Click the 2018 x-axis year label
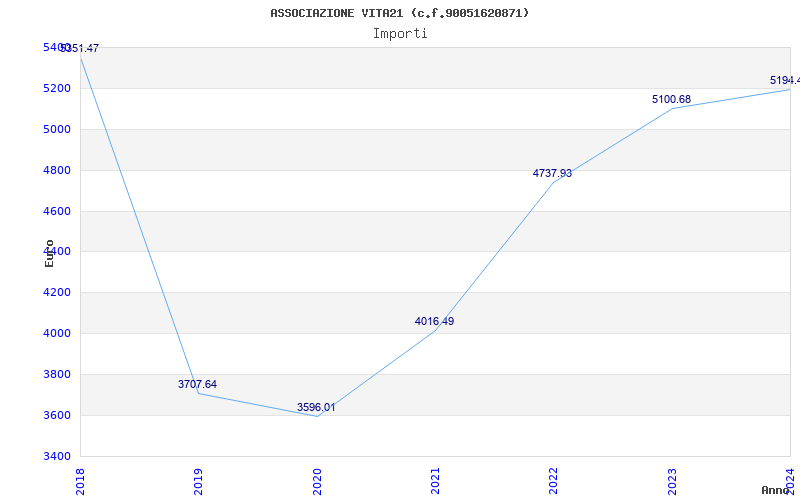 click(x=80, y=482)
